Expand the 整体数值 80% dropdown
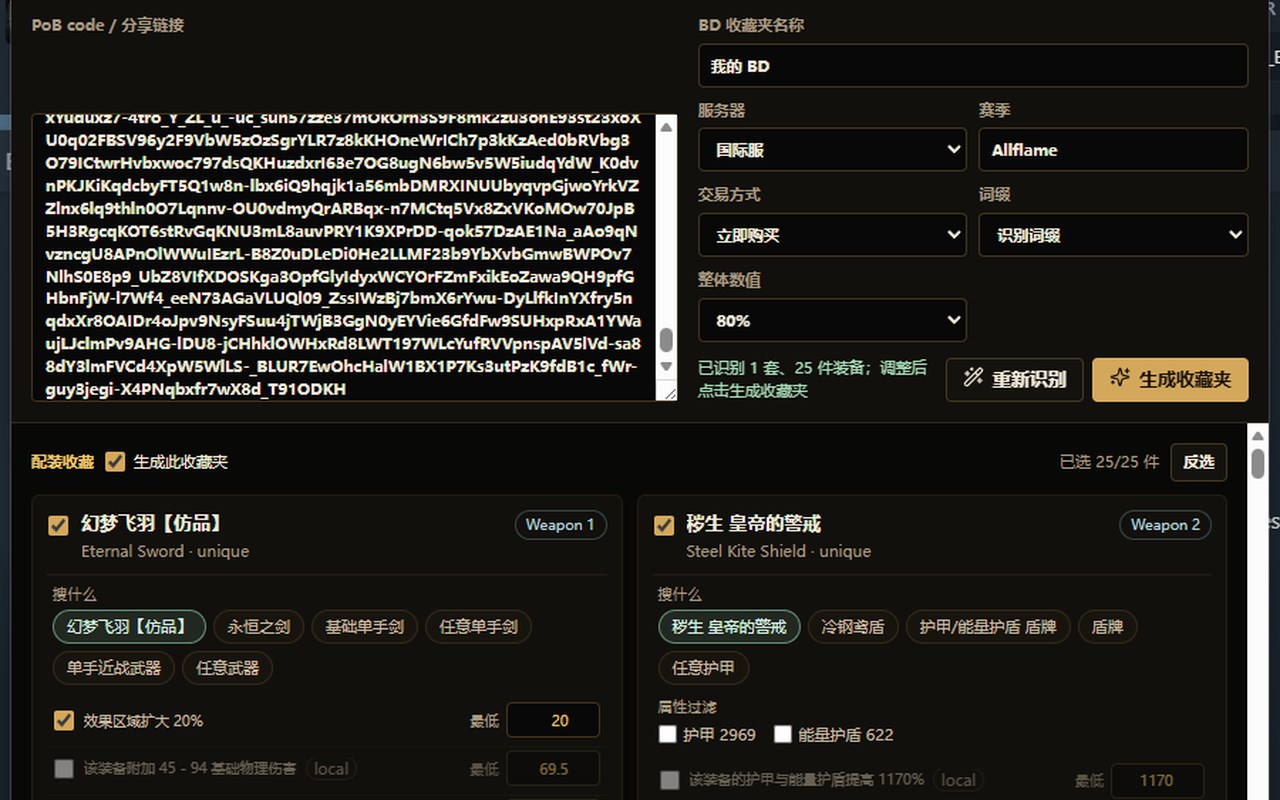This screenshot has height=800, width=1280. (x=832, y=321)
